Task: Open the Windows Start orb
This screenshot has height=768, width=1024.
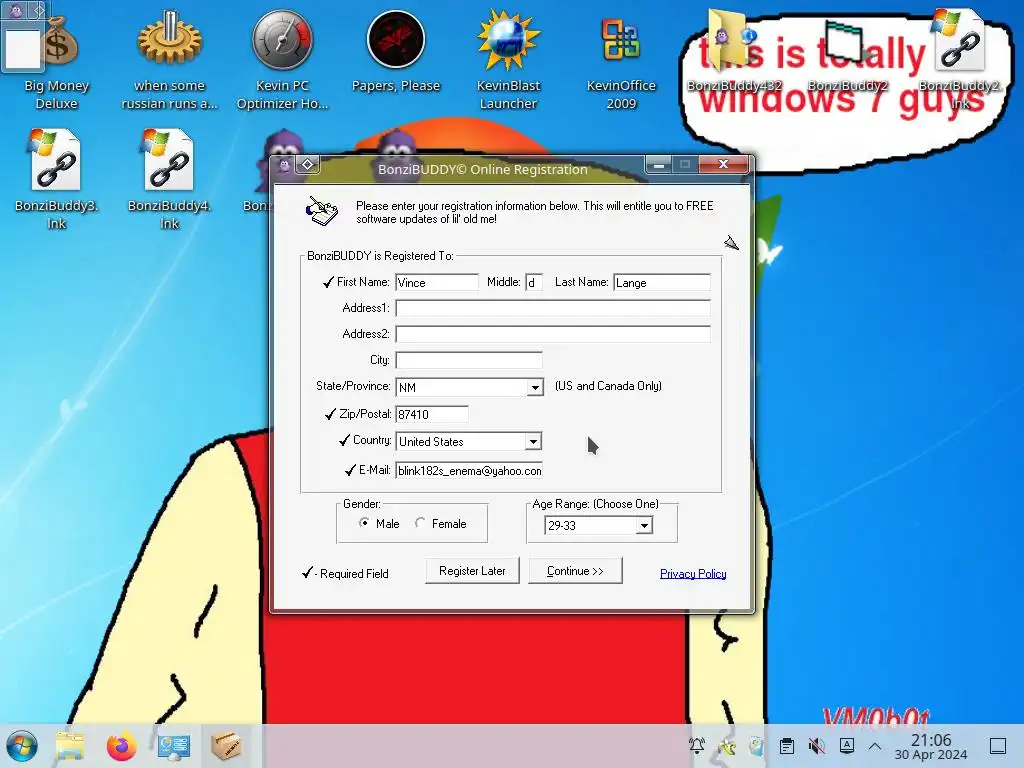Action: pos(22,746)
